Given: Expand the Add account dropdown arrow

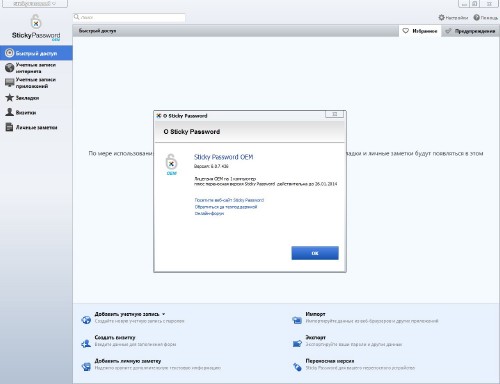Looking at the screenshot, I should click(x=164, y=314).
